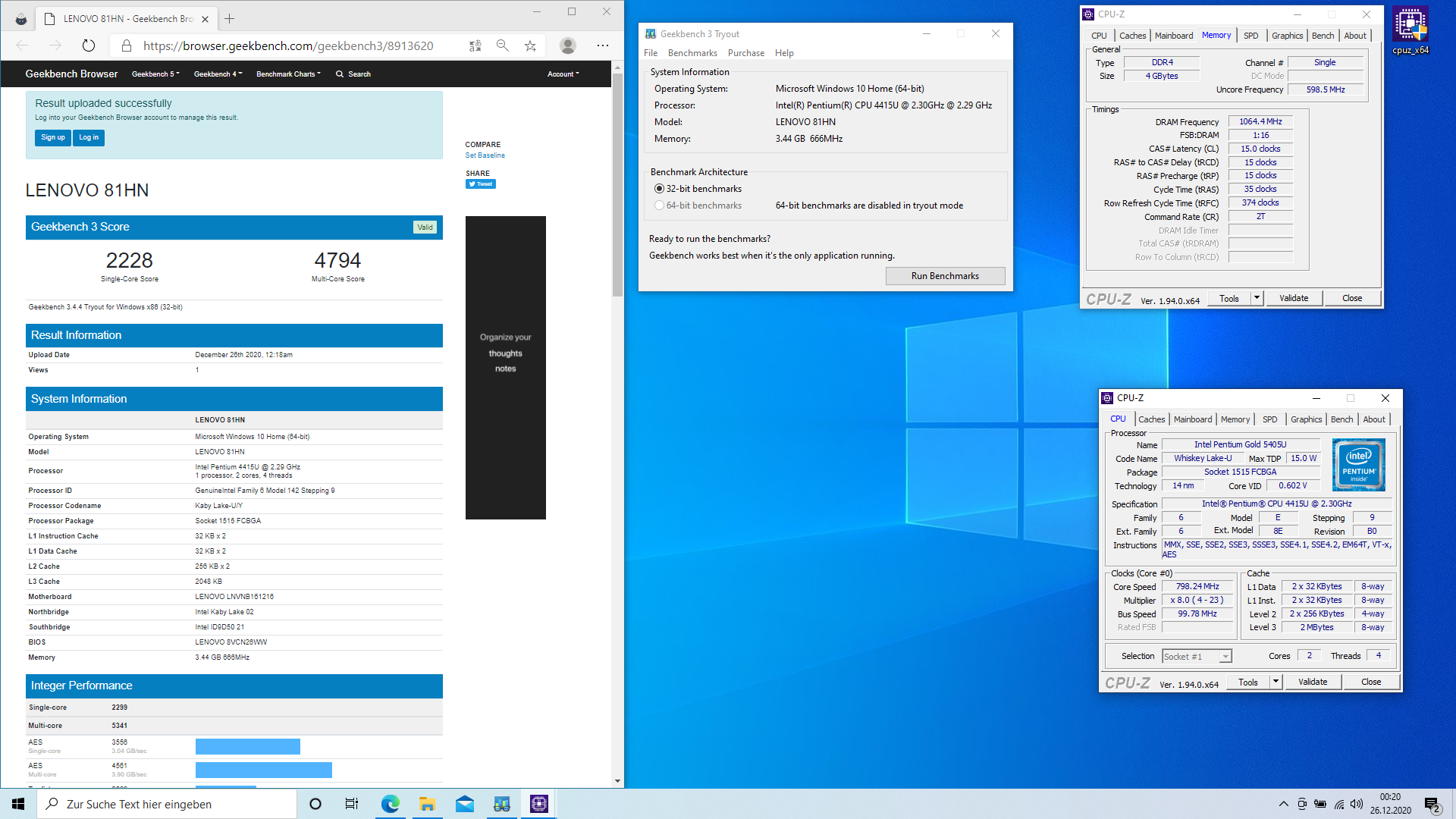The image size is (1456, 819).
Task: Open a new browser tab
Action: coord(230,18)
